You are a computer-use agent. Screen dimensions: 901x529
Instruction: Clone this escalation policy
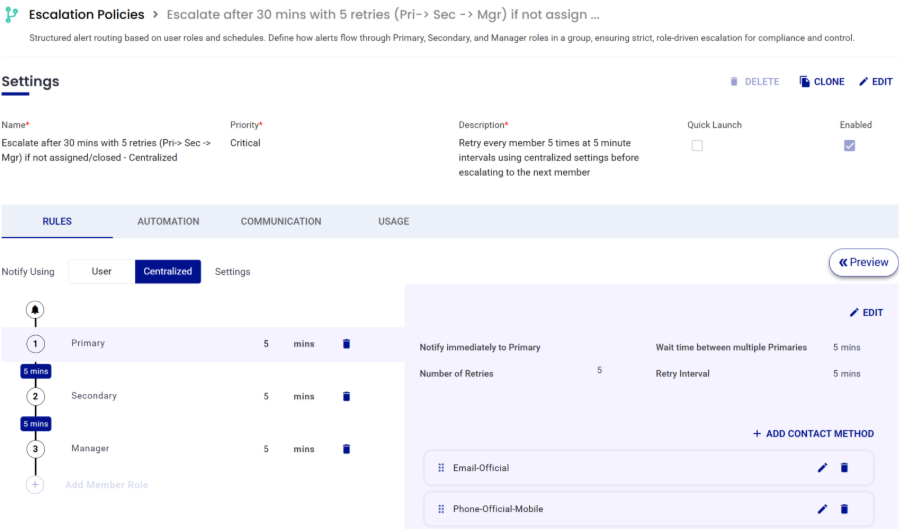(821, 82)
